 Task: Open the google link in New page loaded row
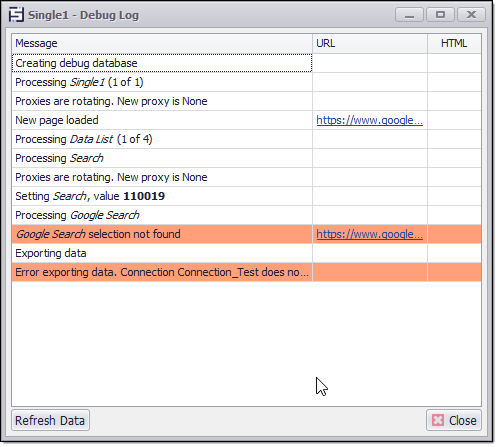tap(369, 120)
